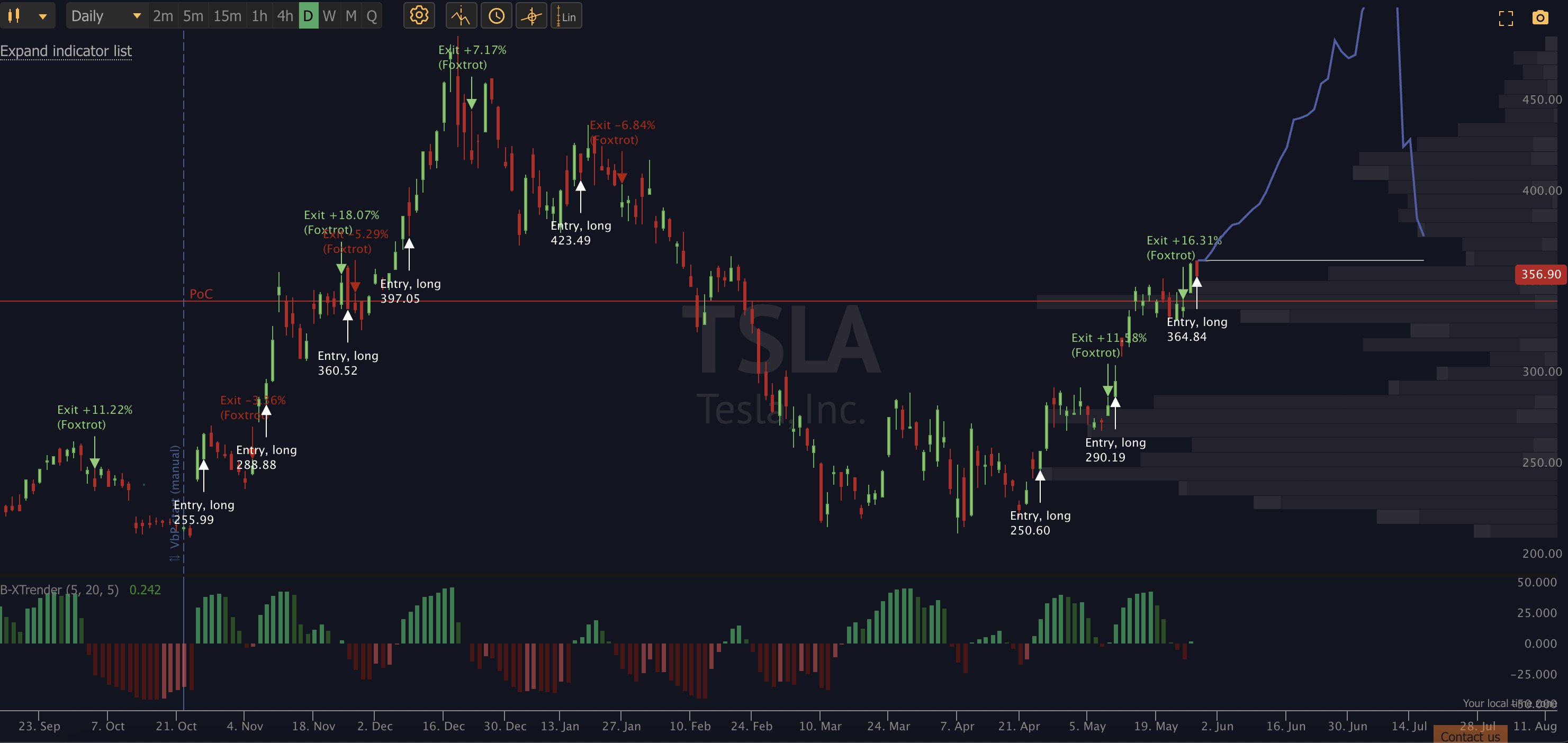Click the crosshair target icon

[531, 16]
